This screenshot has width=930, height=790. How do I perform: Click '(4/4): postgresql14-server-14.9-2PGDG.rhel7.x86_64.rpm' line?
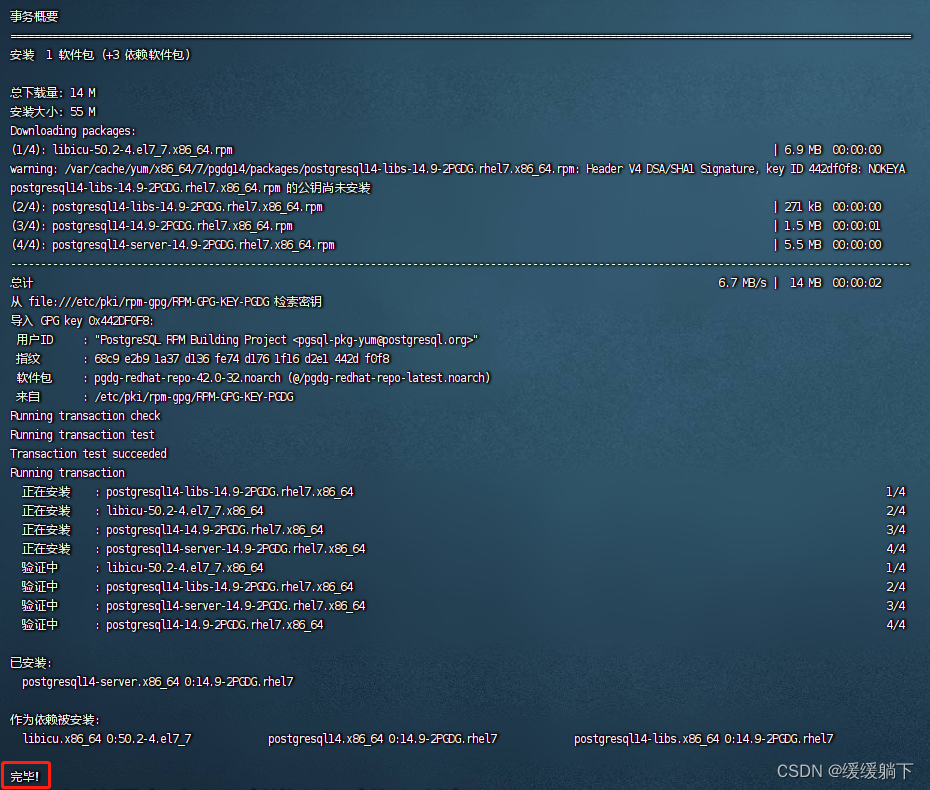click(x=173, y=245)
